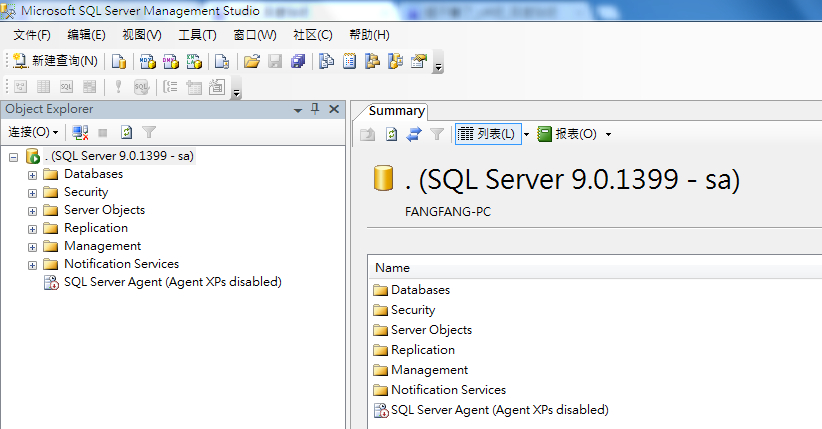The width and height of the screenshot is (822, 429).
Task: Expand Databases node in tree
Action: click(33, 175)
